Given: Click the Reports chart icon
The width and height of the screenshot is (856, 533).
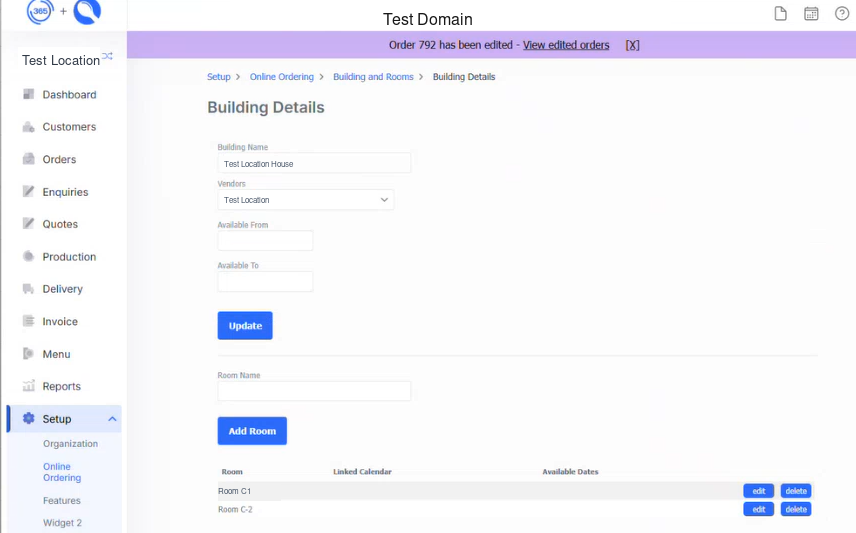Looking at the screenshot, I should click(28, 386).
